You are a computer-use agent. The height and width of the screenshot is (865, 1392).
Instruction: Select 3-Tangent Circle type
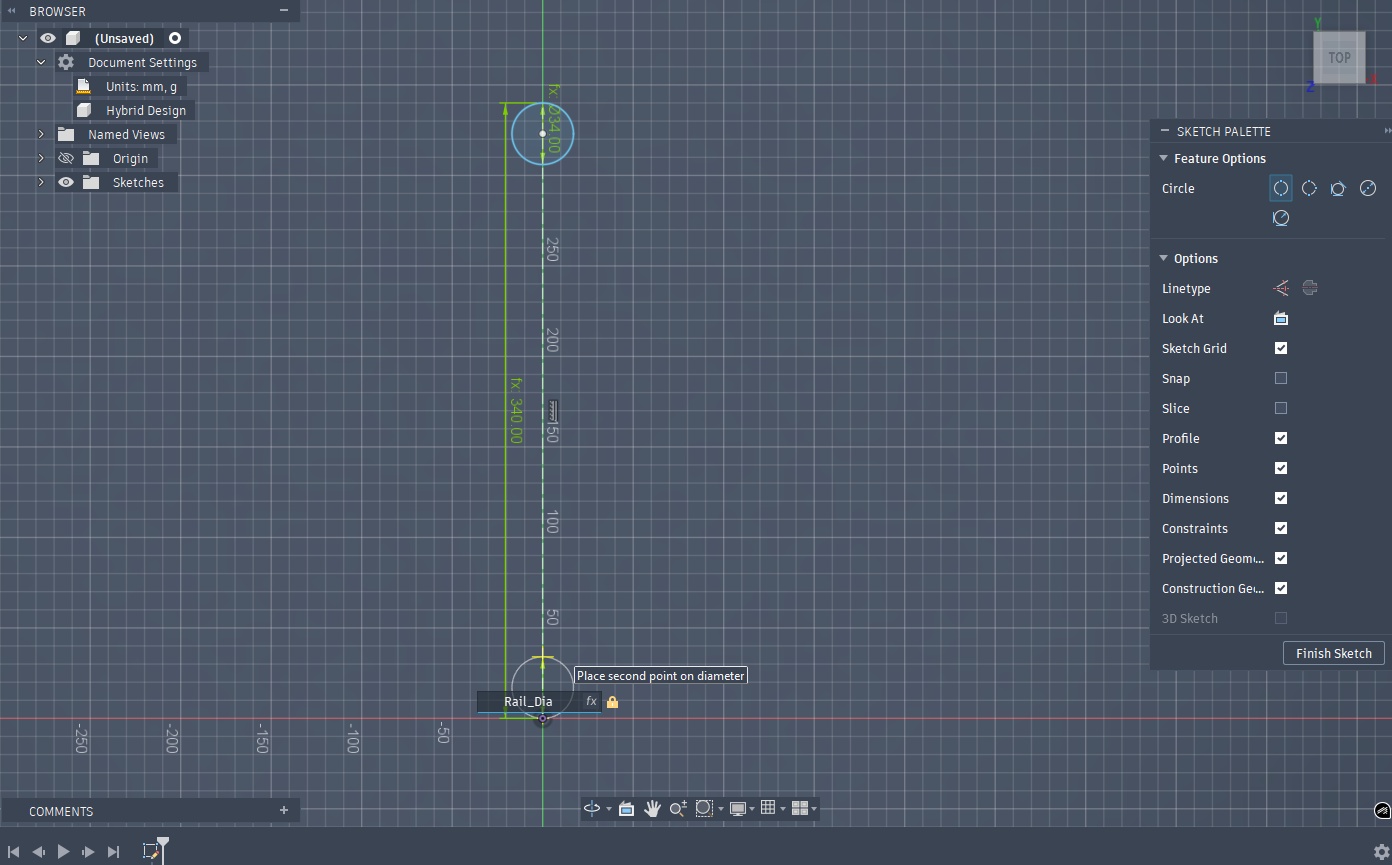[1280, 218]
